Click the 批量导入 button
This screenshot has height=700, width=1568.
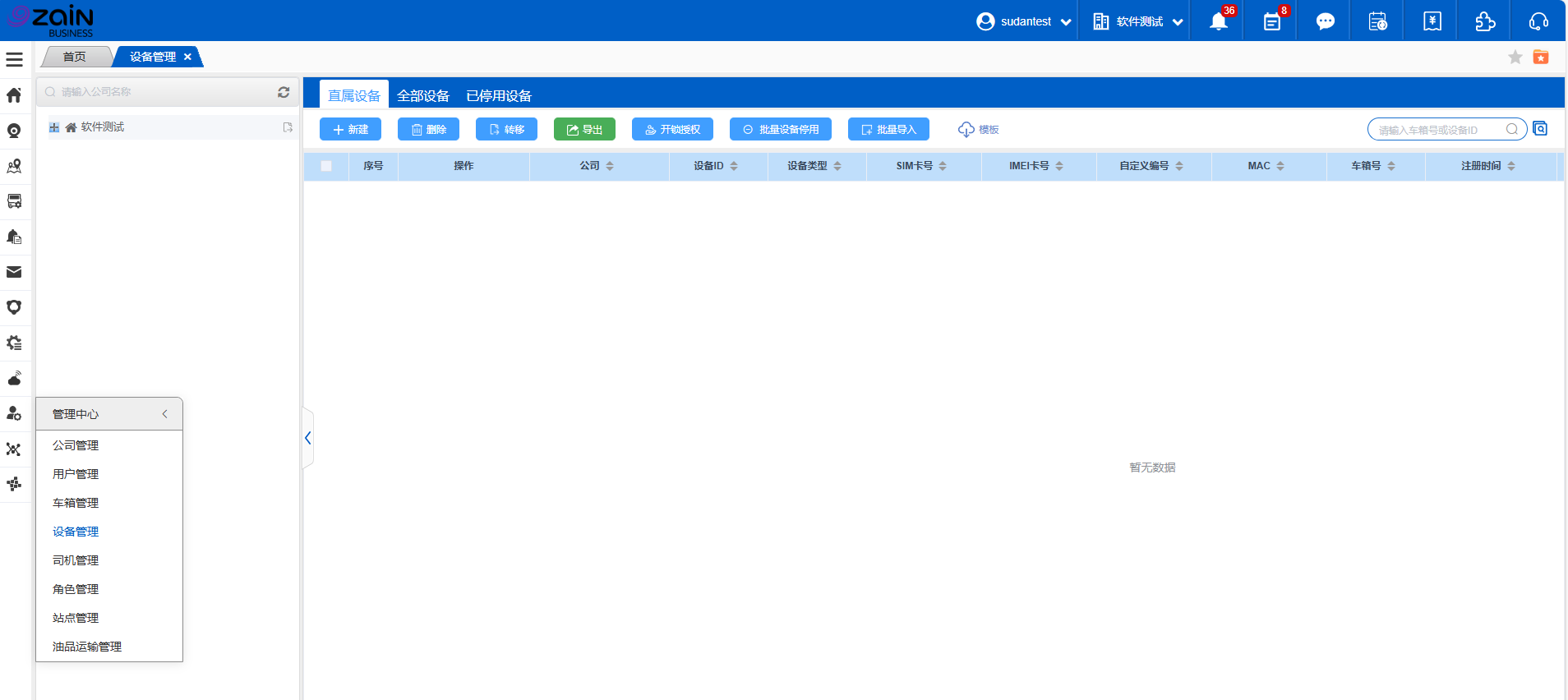click(888, 130)
